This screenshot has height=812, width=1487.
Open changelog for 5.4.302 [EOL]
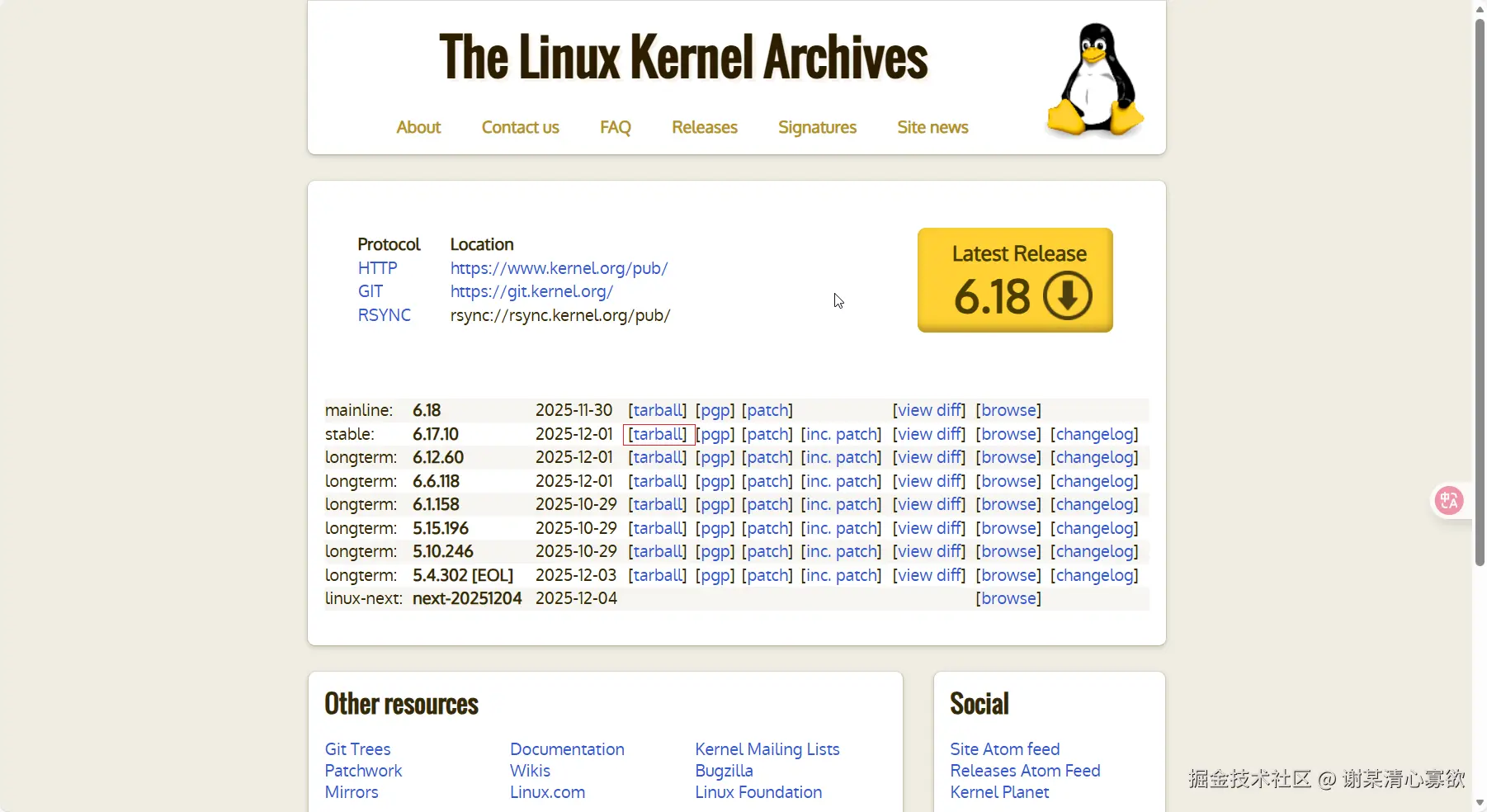pyautogui.click(x=1094, y=575)
